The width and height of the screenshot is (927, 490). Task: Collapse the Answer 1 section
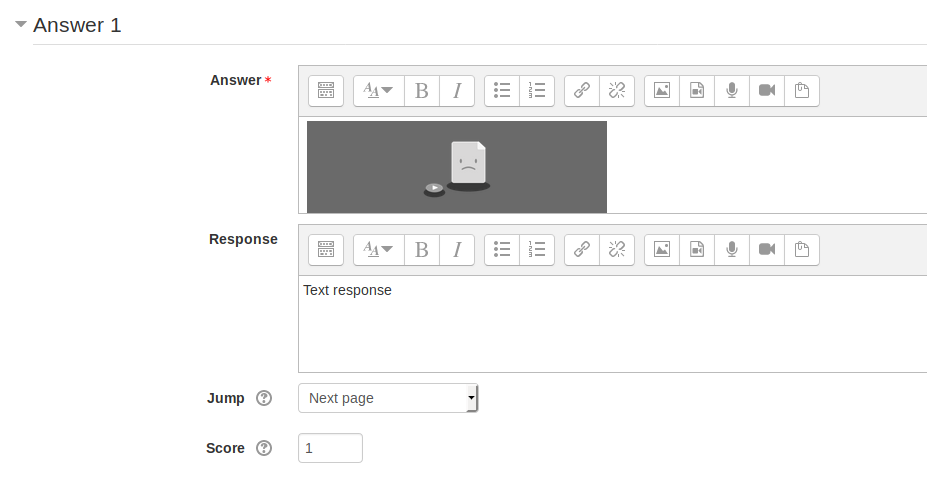click(x=21, y=25)
